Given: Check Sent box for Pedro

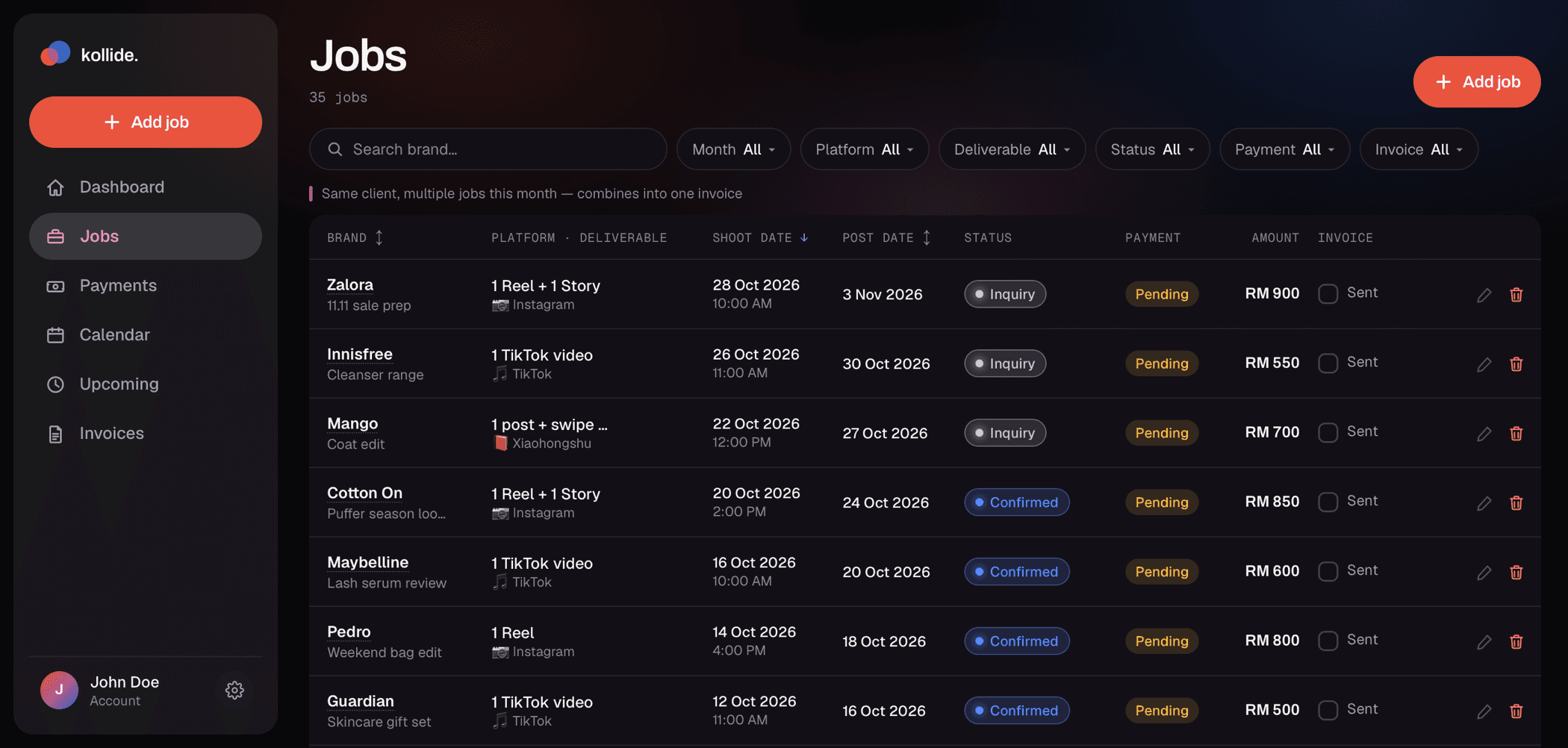Looking at the screenshot, I should coord(1328,641).
